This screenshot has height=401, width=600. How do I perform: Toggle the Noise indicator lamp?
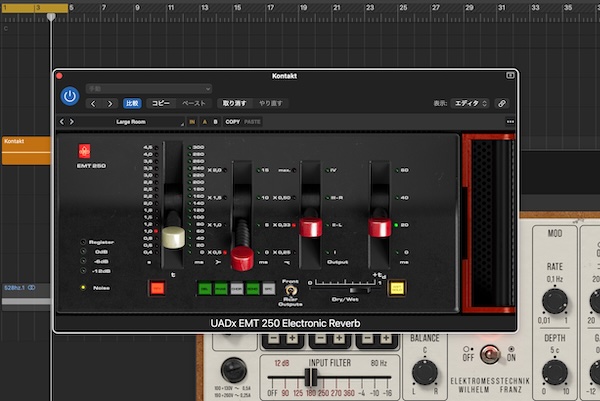83,287
